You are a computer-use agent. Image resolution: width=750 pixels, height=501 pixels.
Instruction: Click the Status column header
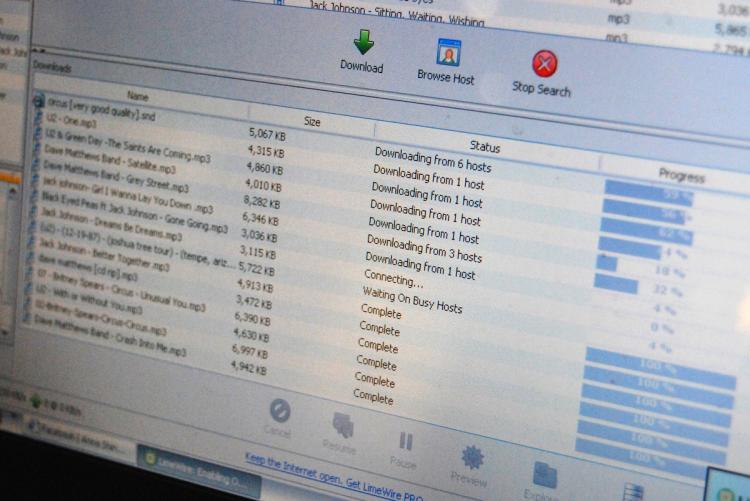click(x=485, y=147)
